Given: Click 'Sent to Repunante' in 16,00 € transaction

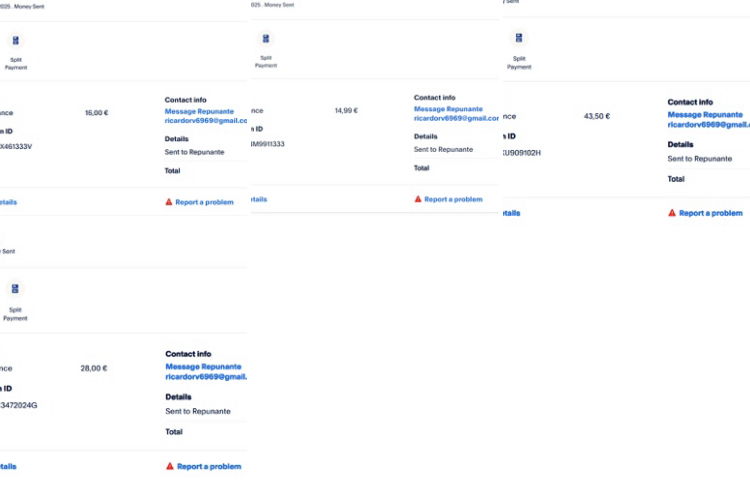Looking at the screenshot, I should tap(194, 152).
